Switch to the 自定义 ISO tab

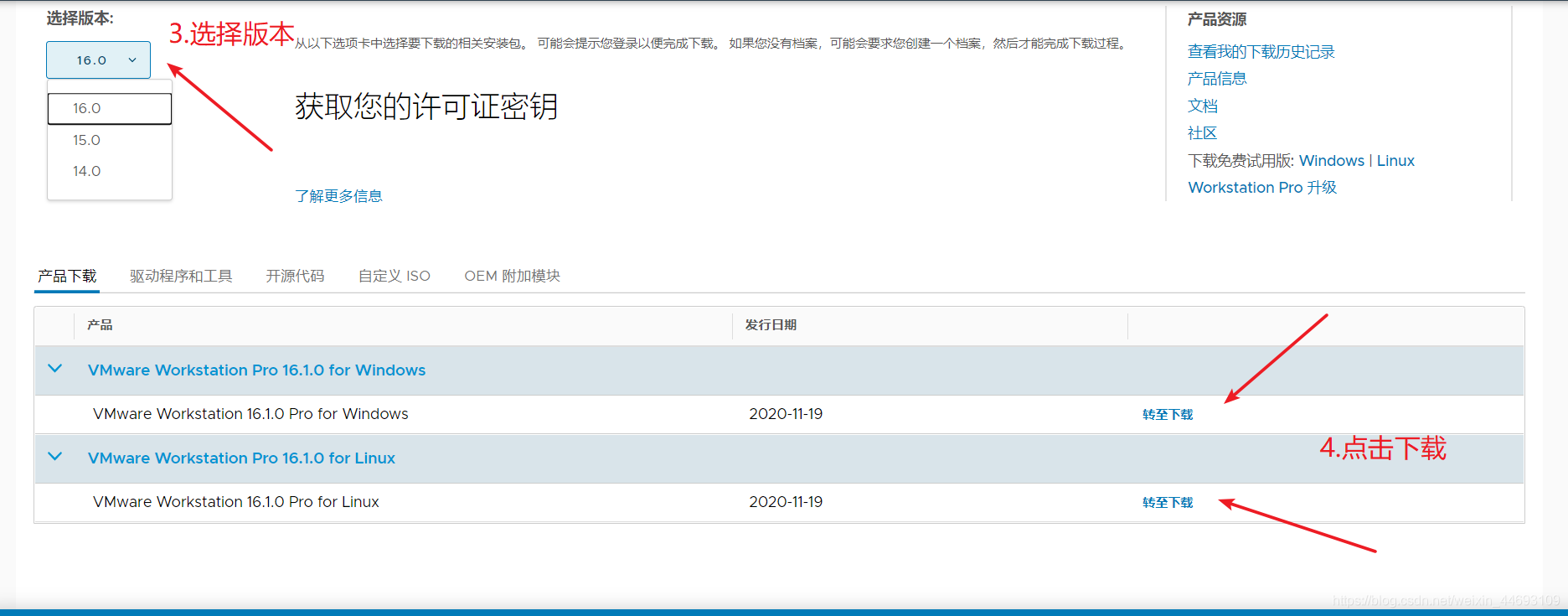395,276
